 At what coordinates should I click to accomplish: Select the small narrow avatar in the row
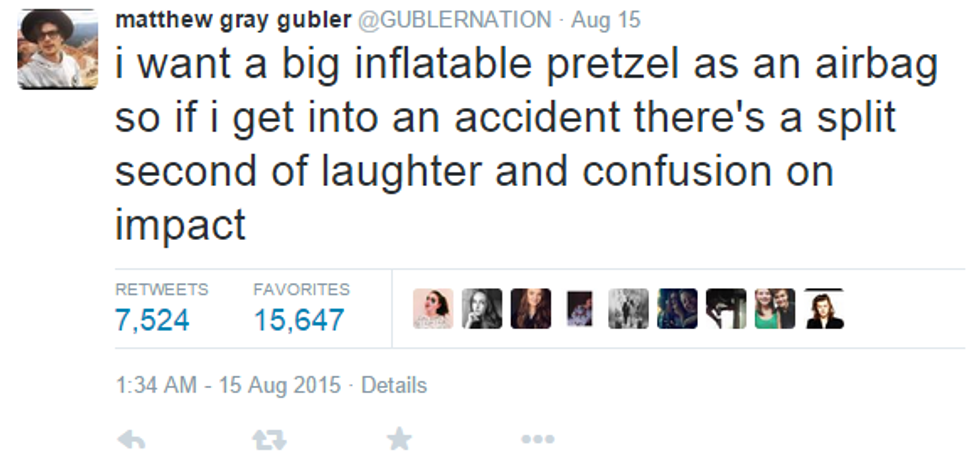point(580,308)
